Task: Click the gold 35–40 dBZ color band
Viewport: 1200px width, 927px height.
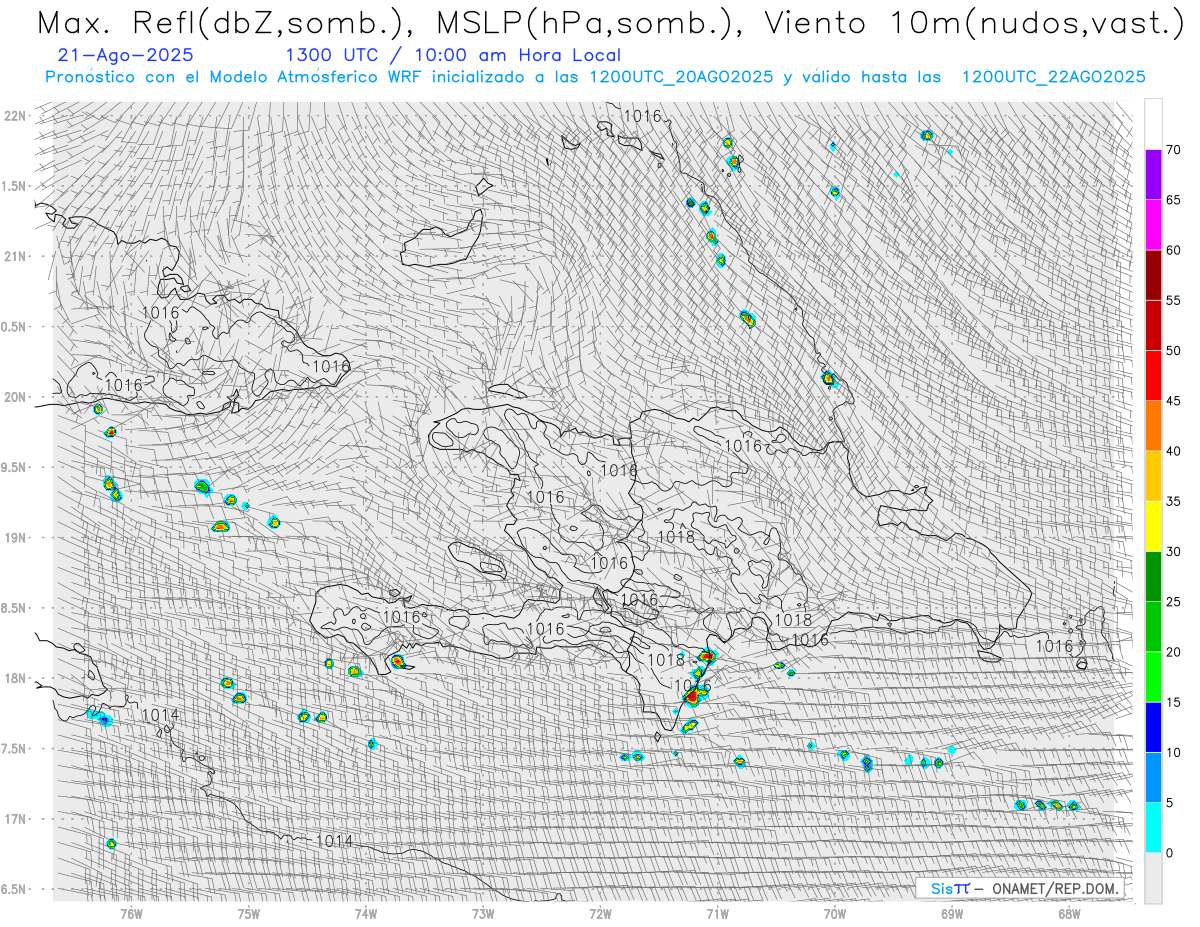Action: click(x=1153, y=476)
